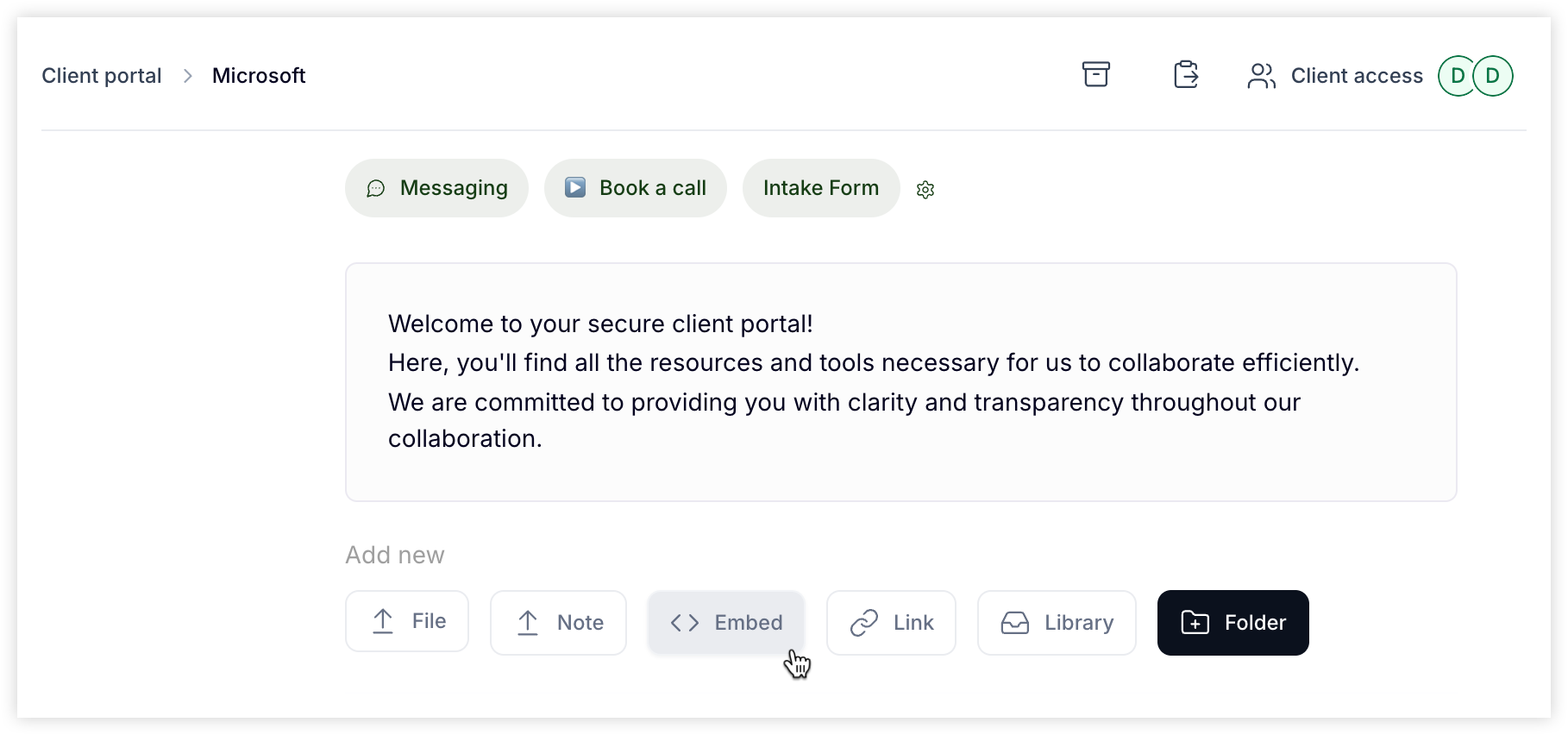1568x735 pixels.
Task: Add a new Link
Action: click(x=891, y=623)
